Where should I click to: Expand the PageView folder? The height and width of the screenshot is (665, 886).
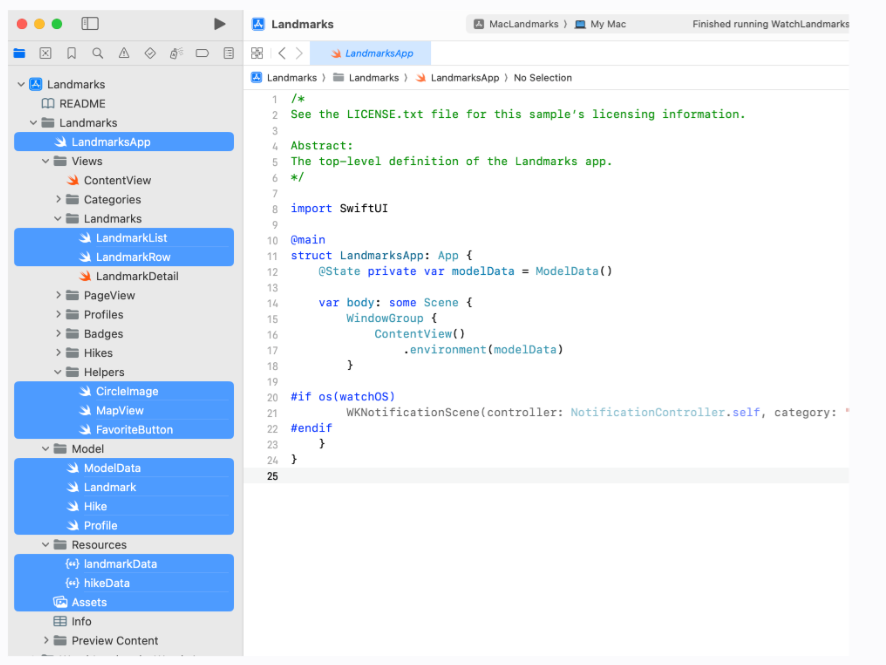point(58,295)
